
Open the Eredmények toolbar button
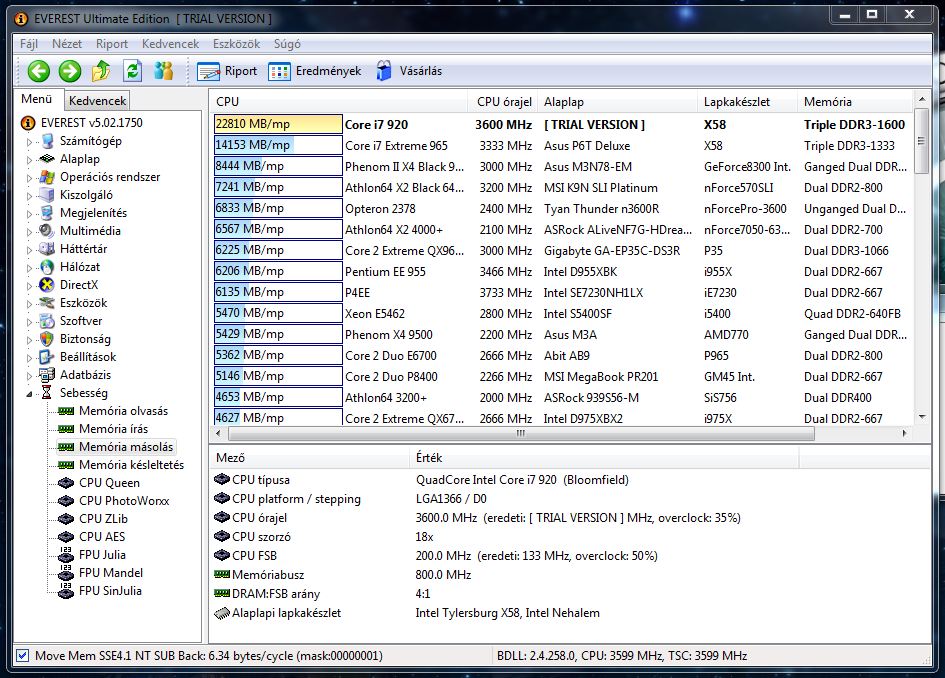[315, 71]
